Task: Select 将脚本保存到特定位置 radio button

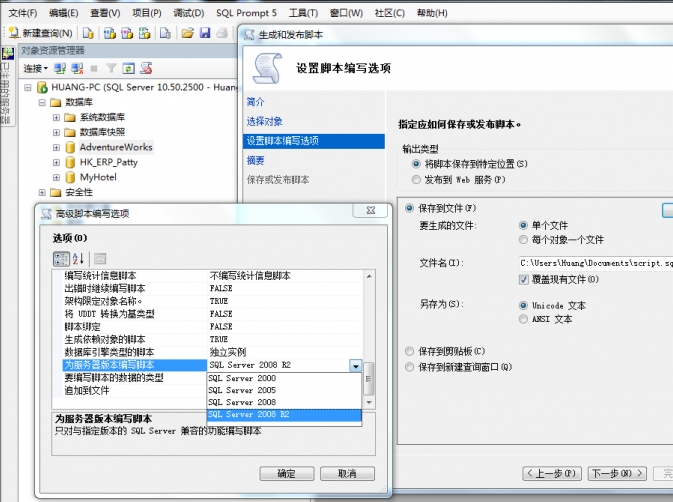Action: (x=416, y=164)
